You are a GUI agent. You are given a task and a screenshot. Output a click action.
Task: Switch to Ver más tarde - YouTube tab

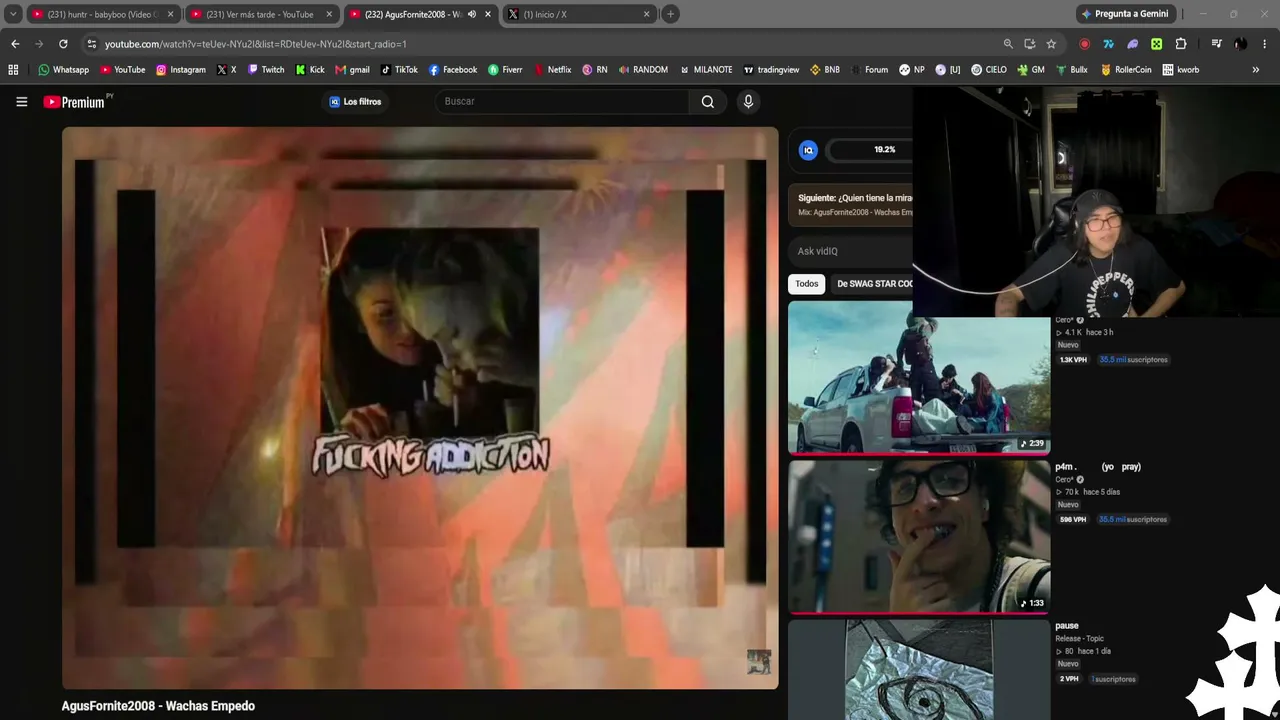pos(261,14)
